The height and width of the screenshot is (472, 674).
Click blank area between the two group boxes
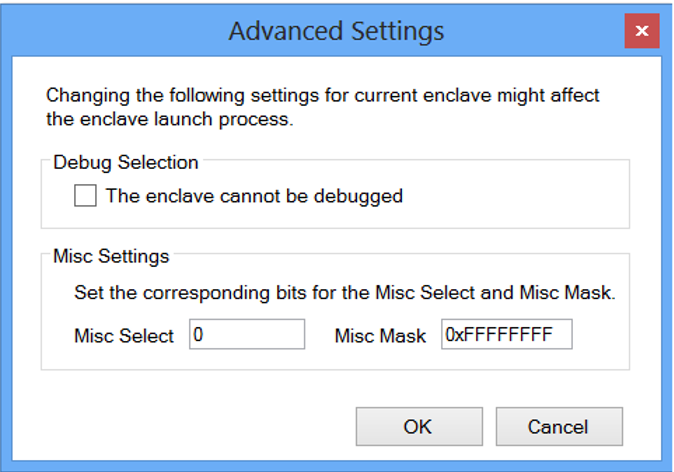coord(336,238)
